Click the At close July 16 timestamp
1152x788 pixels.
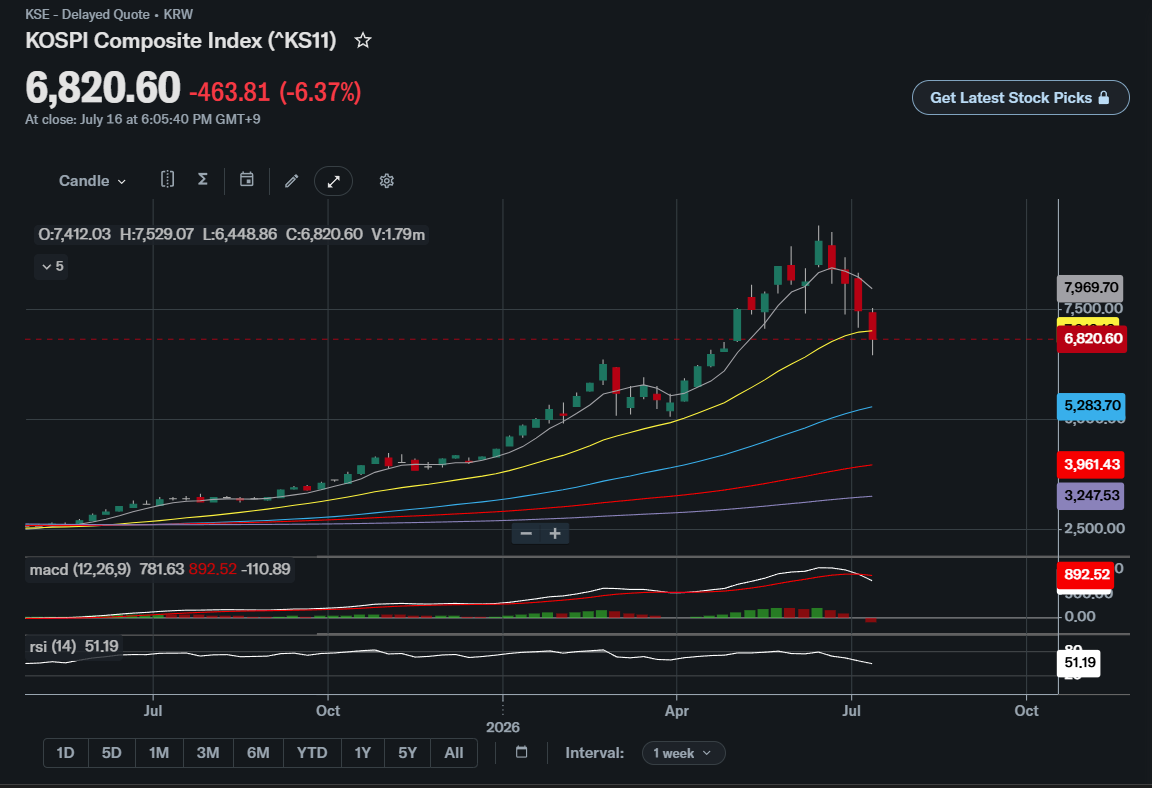(x=143, y=119)
